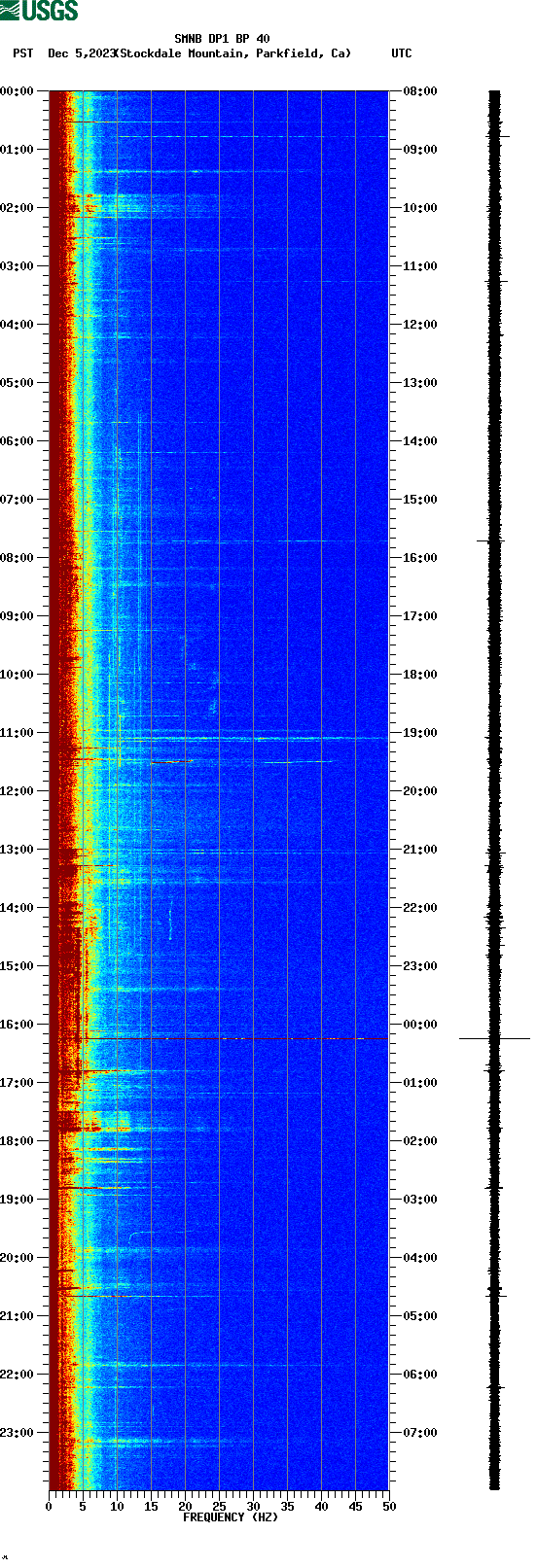Screen dimensions: 537x1568
Task: Click the 'UTC' timezone label
Action: coord(402,53)
